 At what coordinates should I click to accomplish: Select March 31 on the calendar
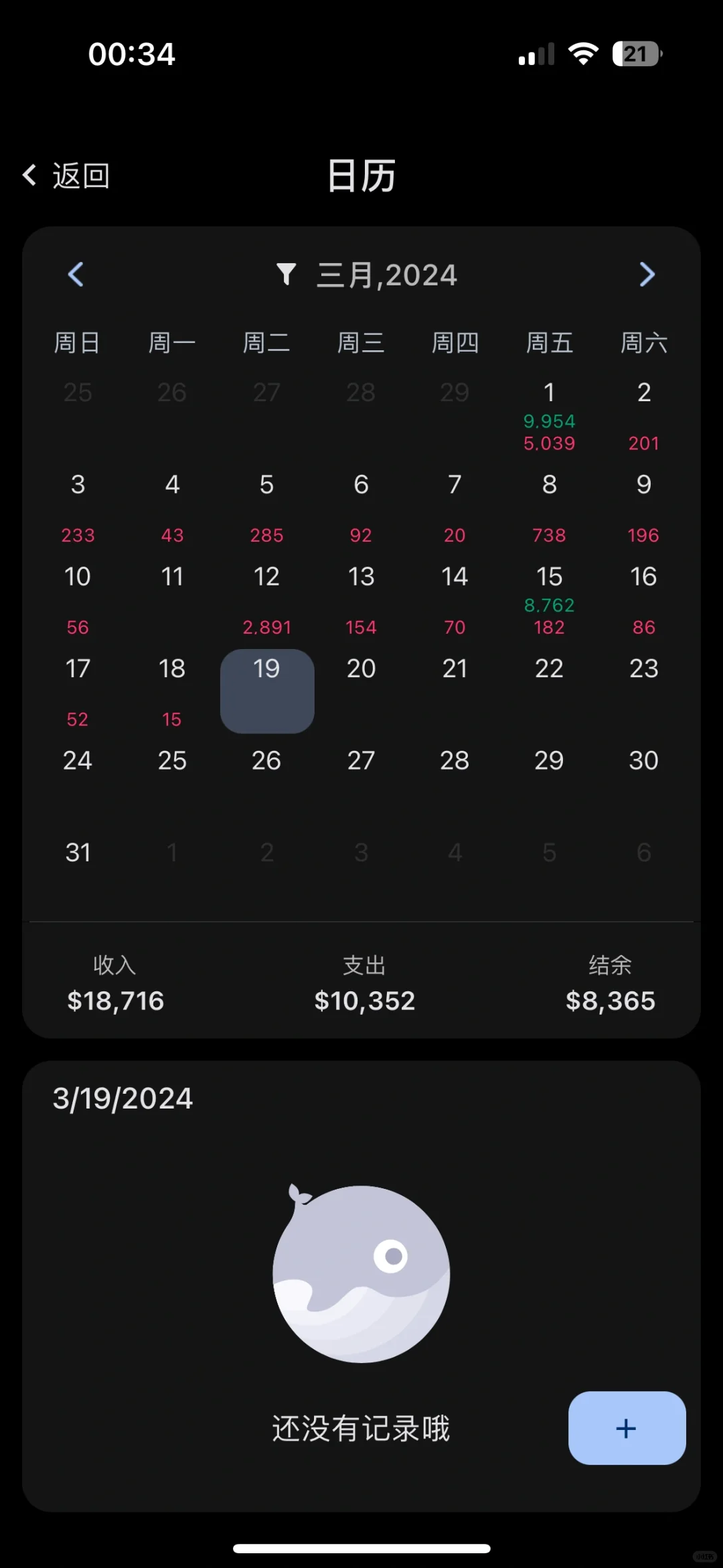[78, 852]
